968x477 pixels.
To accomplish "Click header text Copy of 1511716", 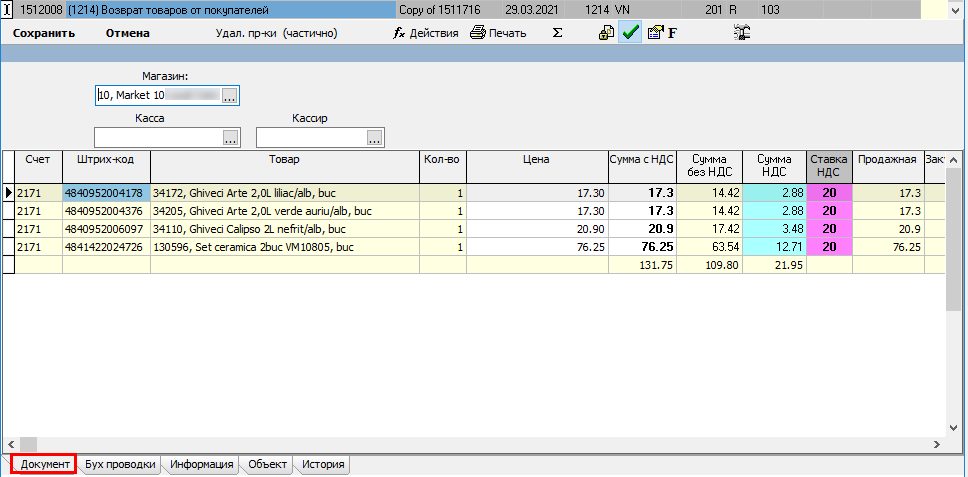I will point(440,10).
